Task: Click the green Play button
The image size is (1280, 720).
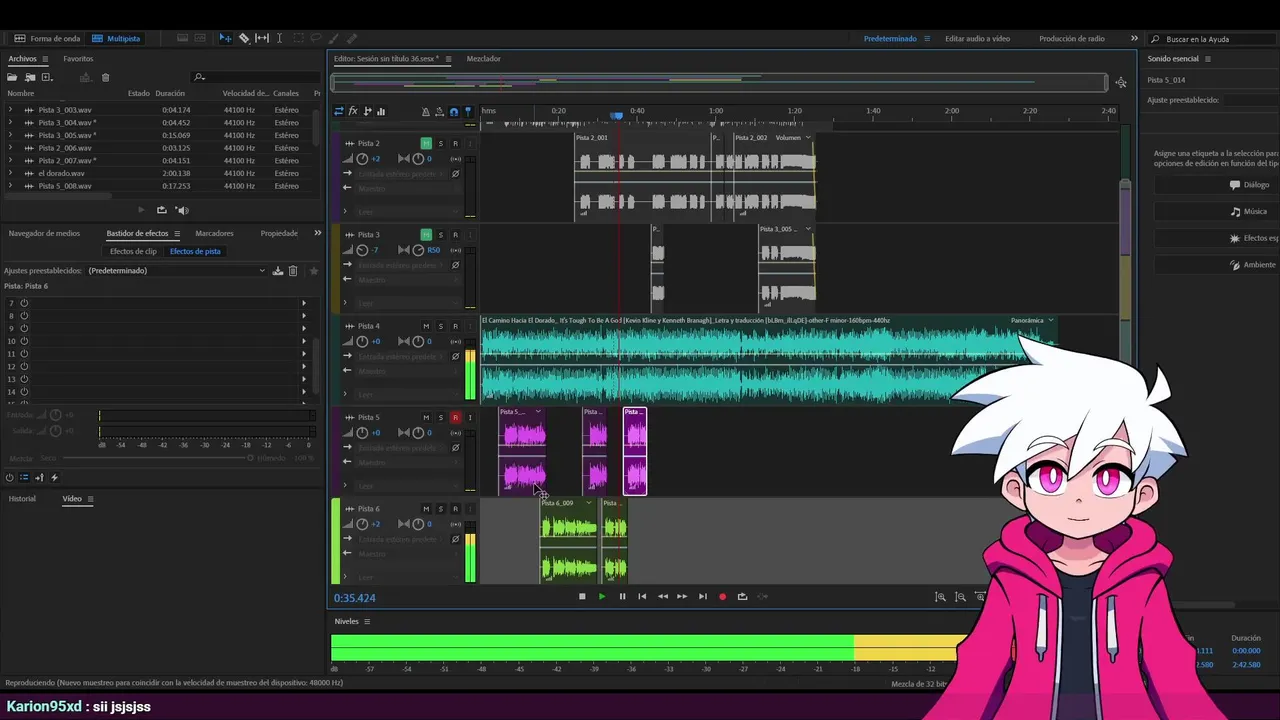Action: pyautogui.click(x=602, y=596)
